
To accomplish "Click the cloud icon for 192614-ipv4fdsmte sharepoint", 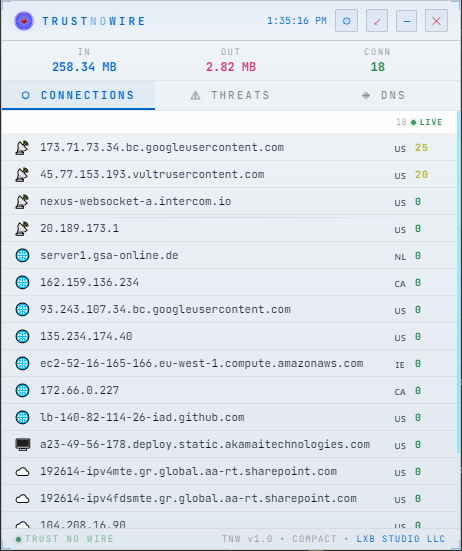I will (22, 499).
